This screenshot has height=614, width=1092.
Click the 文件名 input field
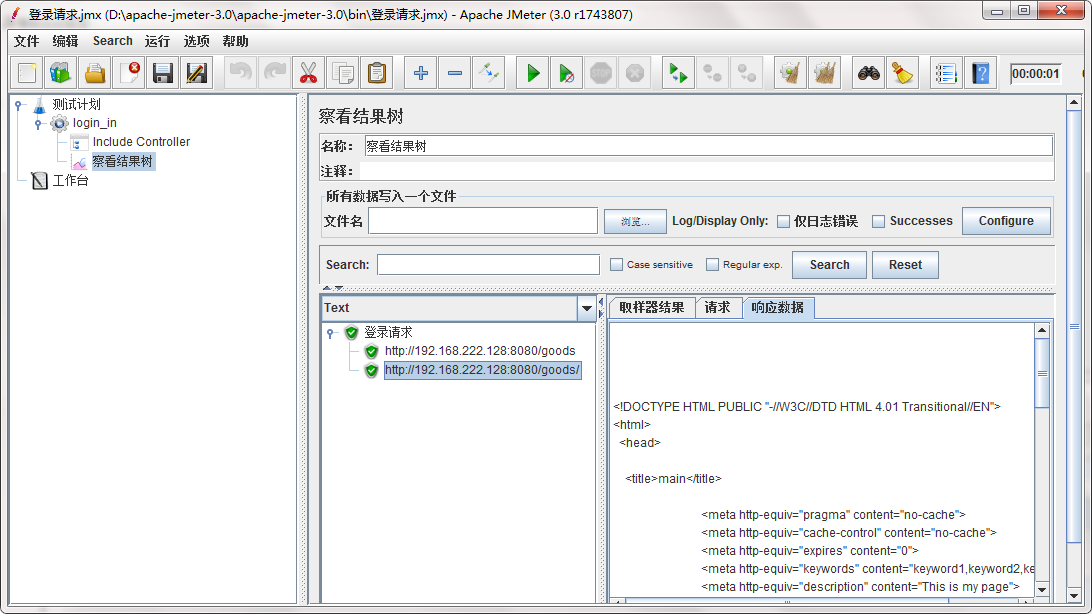(483, 221)
